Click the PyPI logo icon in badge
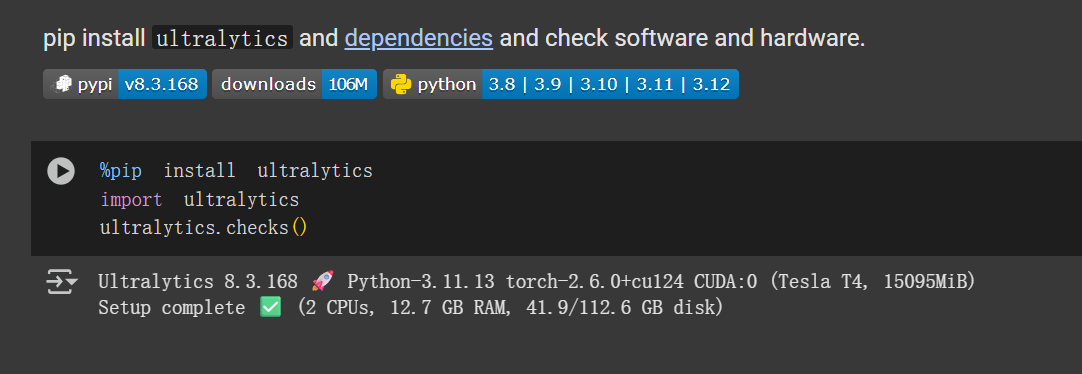The image size is (1082, 374). click(x=63, y=84)
